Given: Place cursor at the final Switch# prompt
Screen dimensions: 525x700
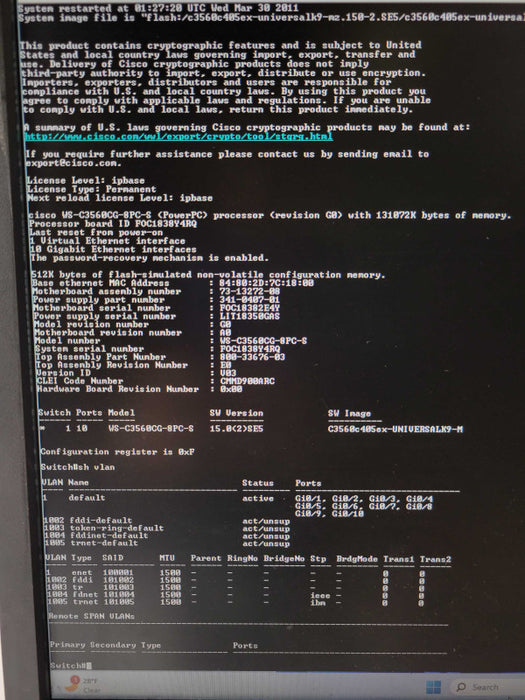Looking at the screenshot, I should point(71,666).
